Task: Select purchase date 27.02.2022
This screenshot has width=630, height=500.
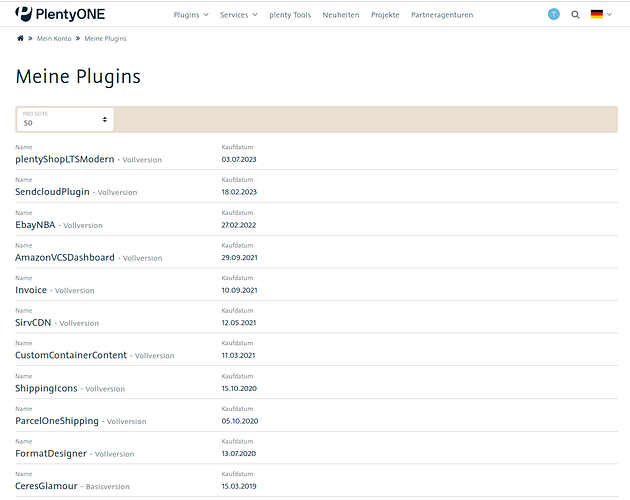Action: pyautogui.click(x=239, y=225)
